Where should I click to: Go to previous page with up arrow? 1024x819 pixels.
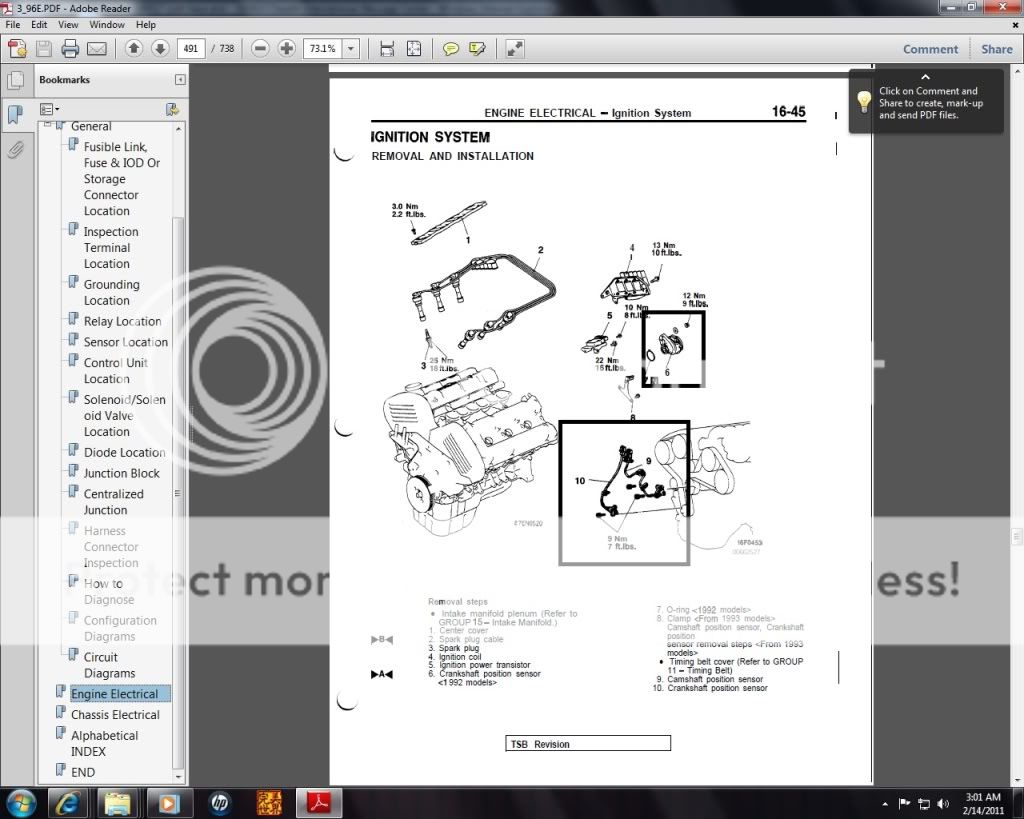tap(133, 48)
